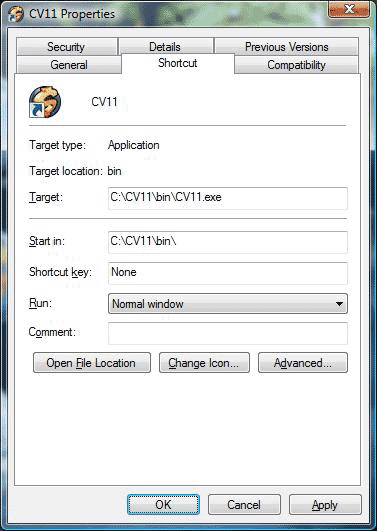The width and height of the screenshot is (377, 531).
Task: Click into the Target path field
Action: click(228, 198)
